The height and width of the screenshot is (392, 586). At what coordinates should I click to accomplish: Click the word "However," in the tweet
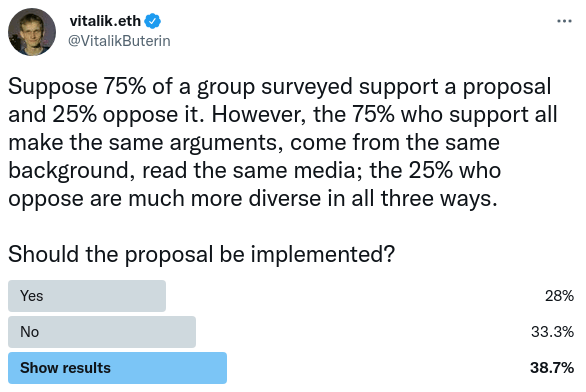point(259,114)
